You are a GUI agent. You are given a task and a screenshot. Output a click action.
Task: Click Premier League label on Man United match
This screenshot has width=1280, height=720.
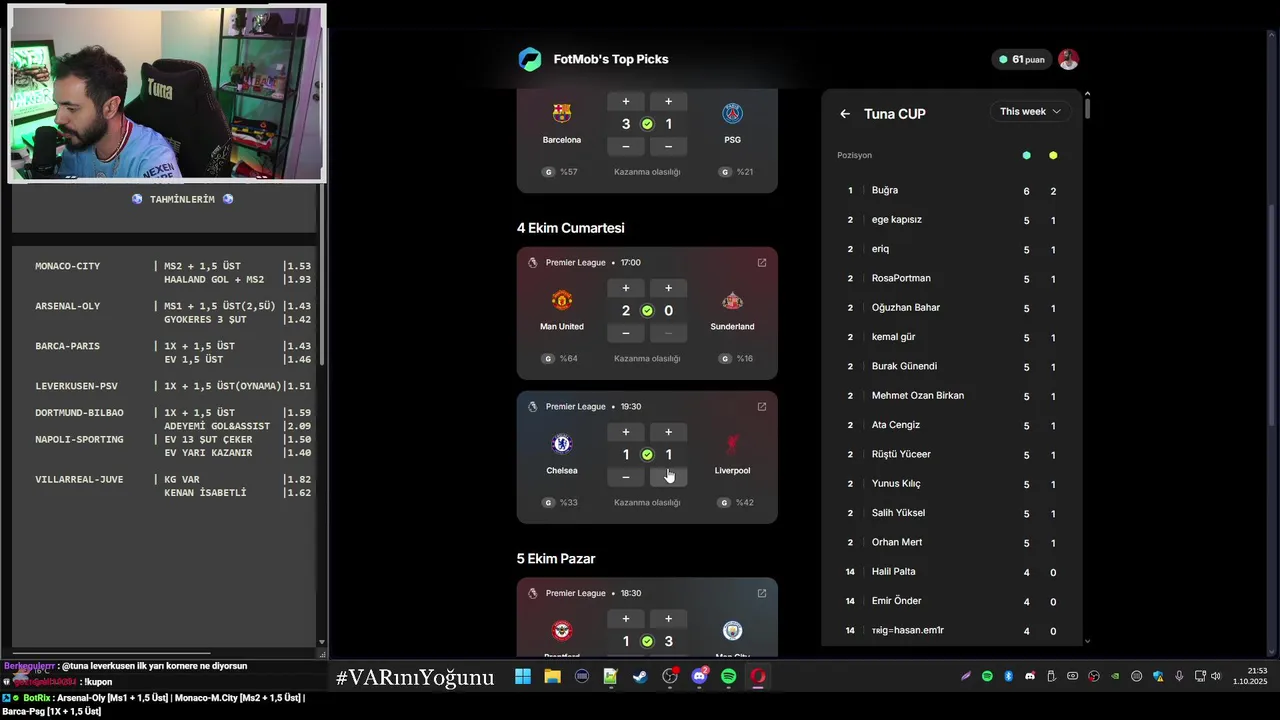[575, 263]
